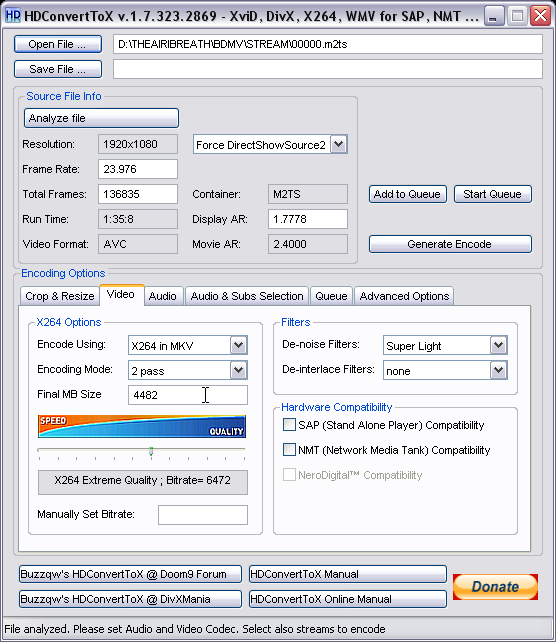Image resolution: width=556 pixels, height=642 pixels.
Task: Click the speed-quality slider handle
Action: [151, 451]
